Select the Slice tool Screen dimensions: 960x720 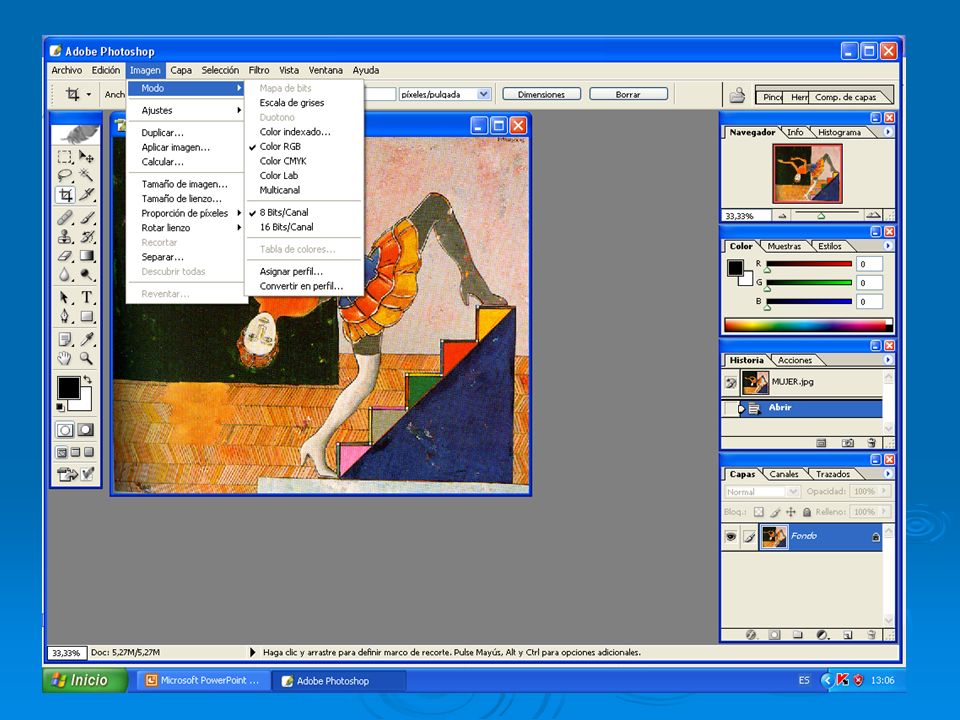pyautogui.click(x=87, y=195)
